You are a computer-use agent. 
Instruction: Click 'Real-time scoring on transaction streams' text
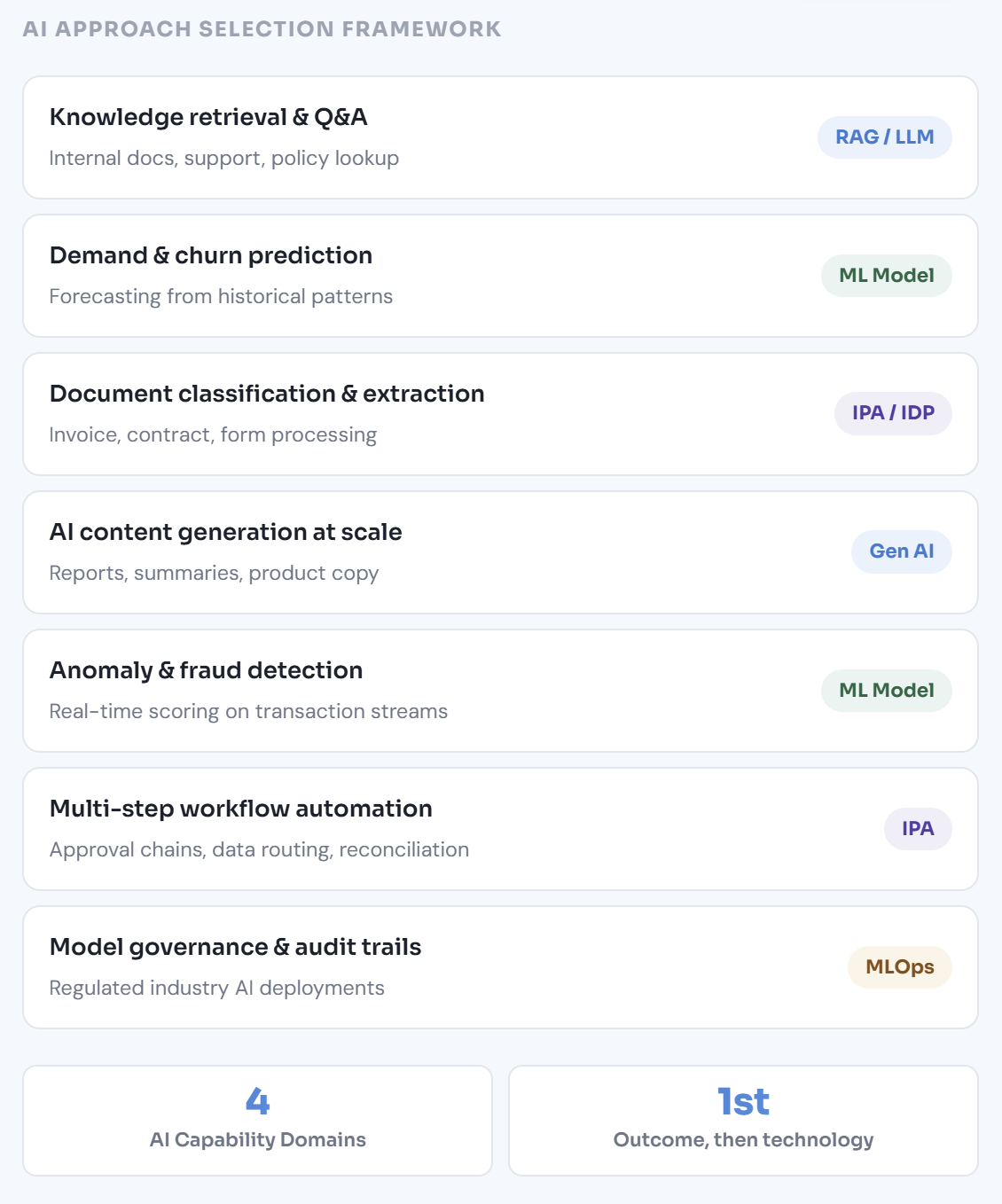click(x=248, y=711)
